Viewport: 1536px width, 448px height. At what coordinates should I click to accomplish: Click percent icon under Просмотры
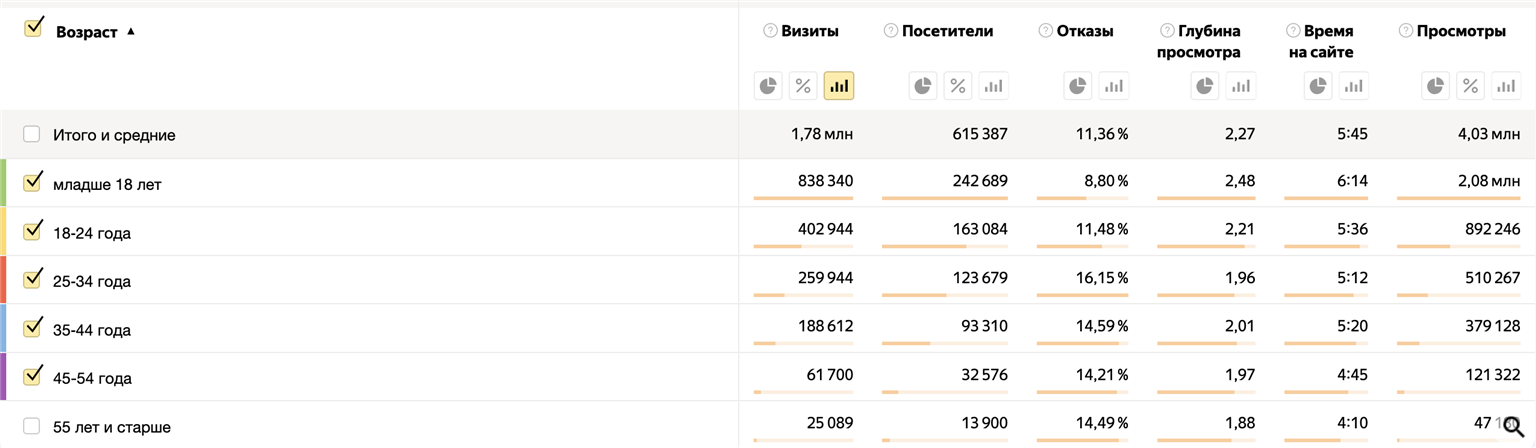[x=1470, y=86]
